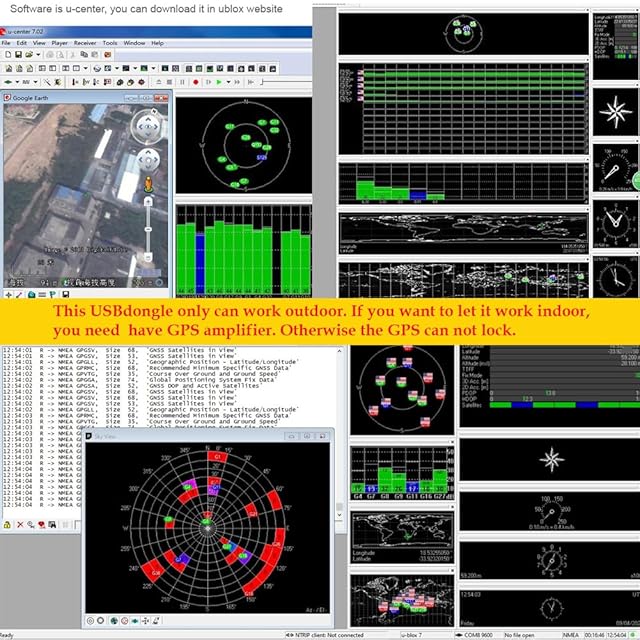Click the scrollbar down arrow in packet console
The width and height of the screenshot is (640, 640).
(340, 515)
